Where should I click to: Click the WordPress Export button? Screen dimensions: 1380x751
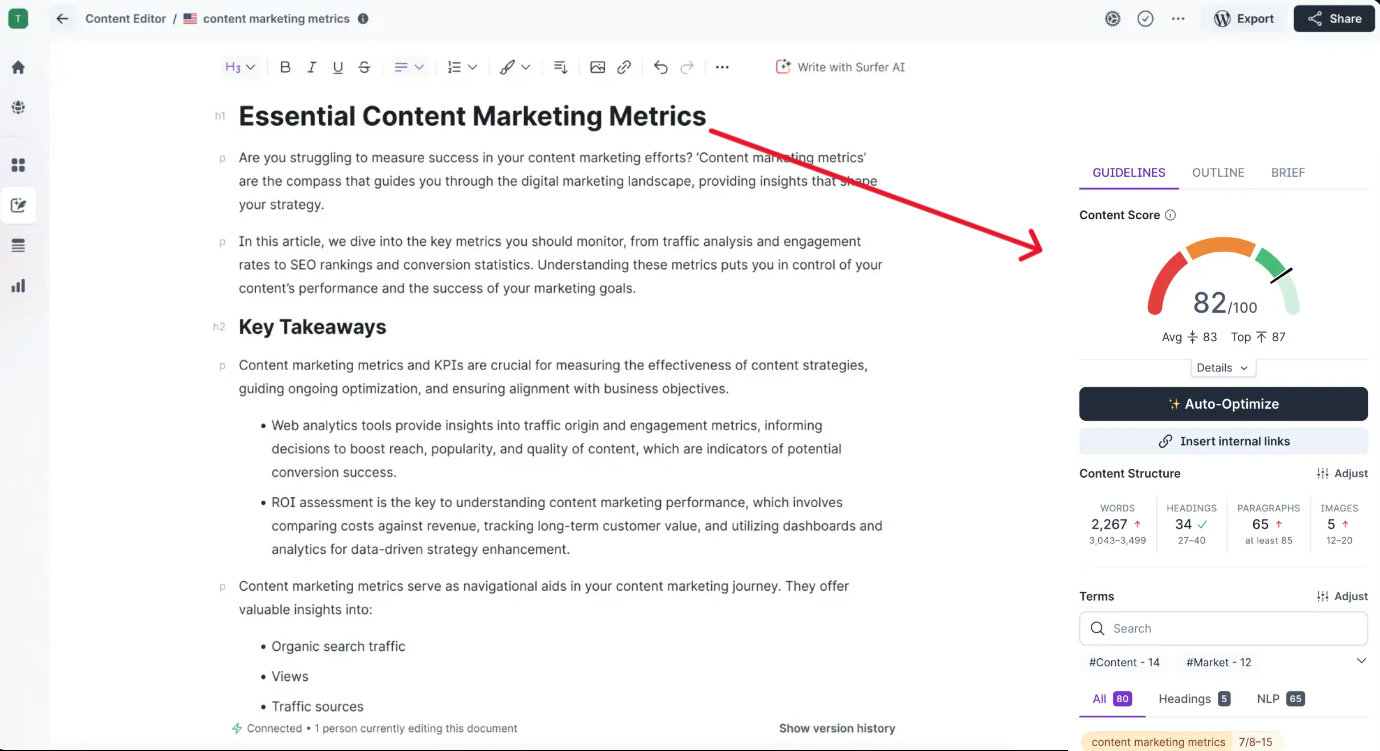click(1244, 18)
